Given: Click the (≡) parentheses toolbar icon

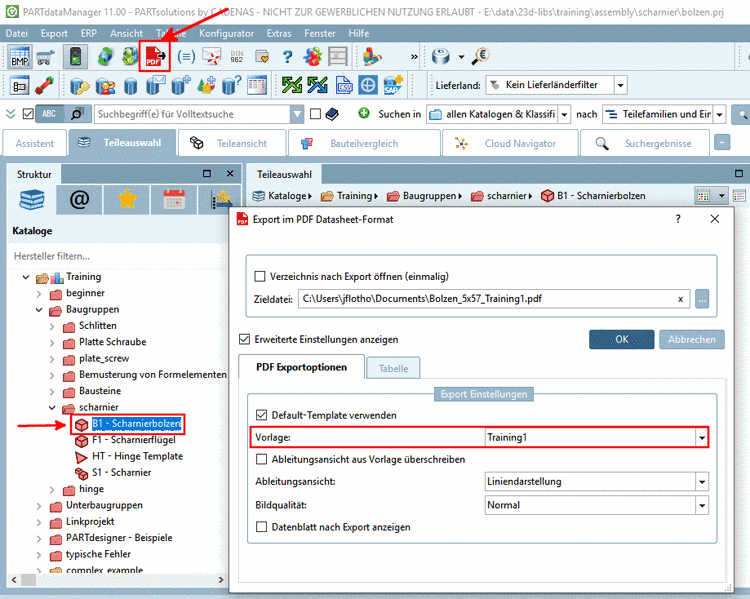Looking at the screenshot, I should (186, 57).
